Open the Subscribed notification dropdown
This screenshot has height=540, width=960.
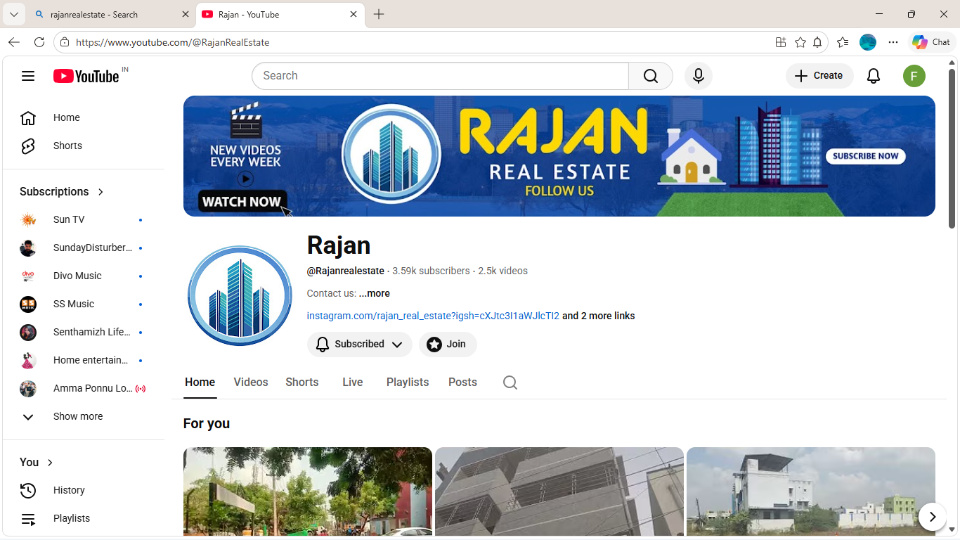coord(359,344)
